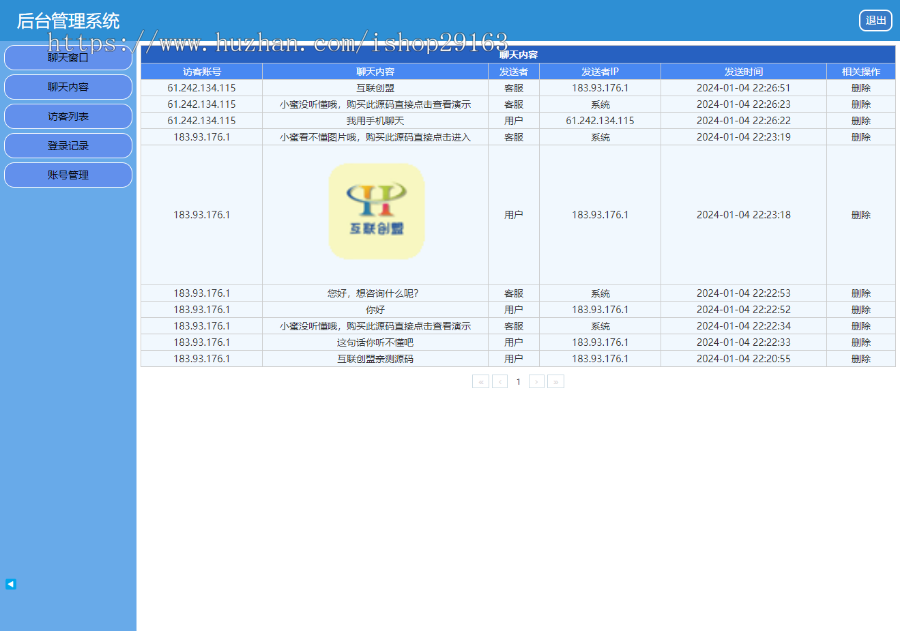Delete the message sent at 22:26:22

point(861,121)
